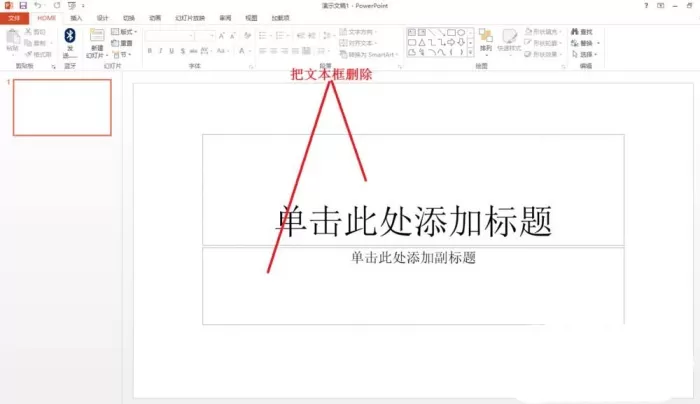Image resolution: width=700 pixels, height=404 pixels.
Task: Open the Align Text option
Action: [x=358, y=43]
